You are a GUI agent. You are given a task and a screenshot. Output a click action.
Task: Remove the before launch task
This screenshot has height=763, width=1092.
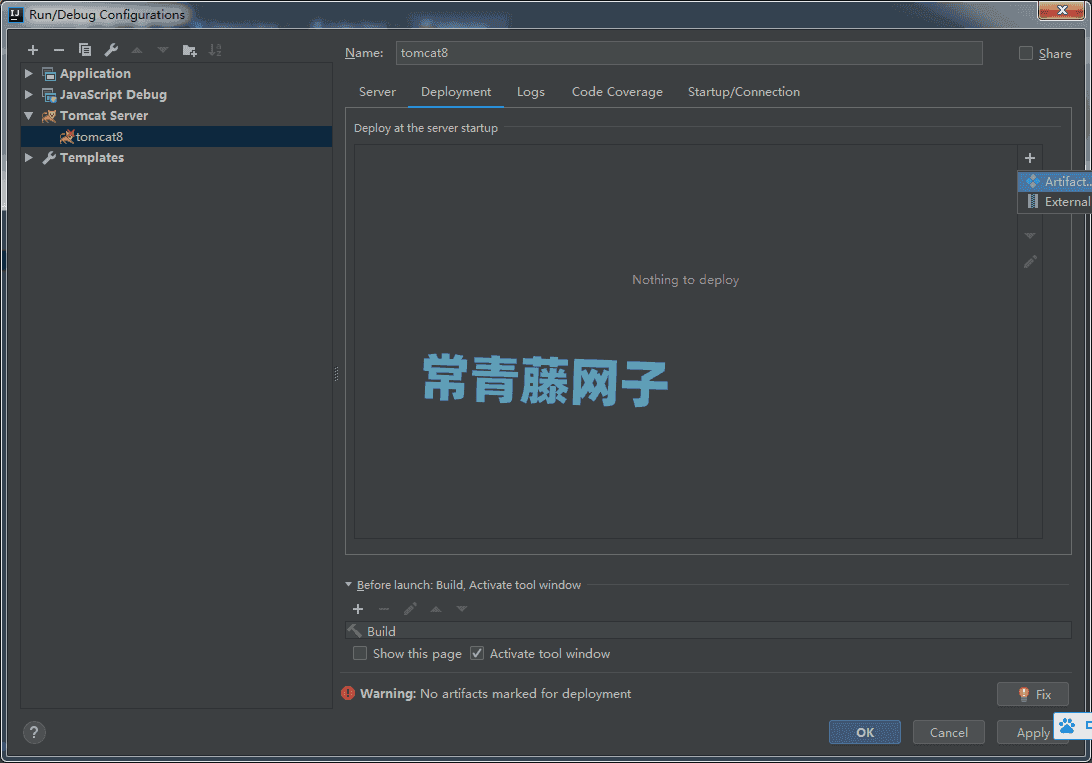pyautogui.click(x=384, y=609)
